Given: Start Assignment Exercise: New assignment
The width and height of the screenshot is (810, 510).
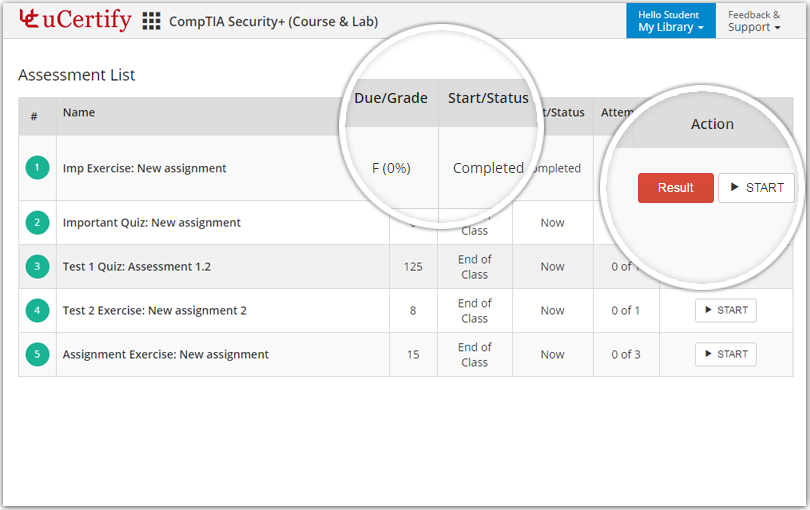Looking at the screenshot, I should point(726,354).
